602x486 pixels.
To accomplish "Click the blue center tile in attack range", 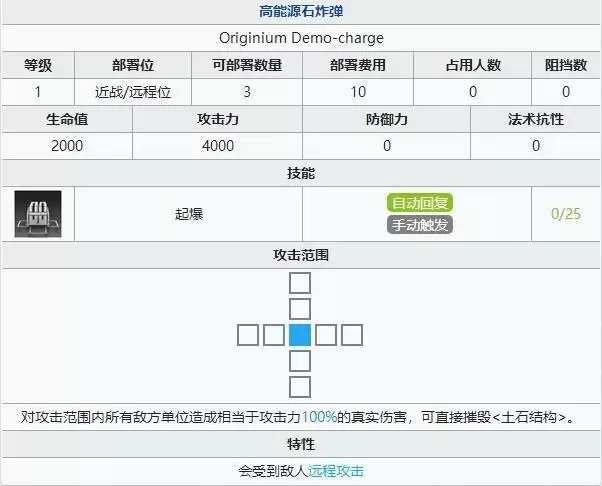I will coord(300,335).
